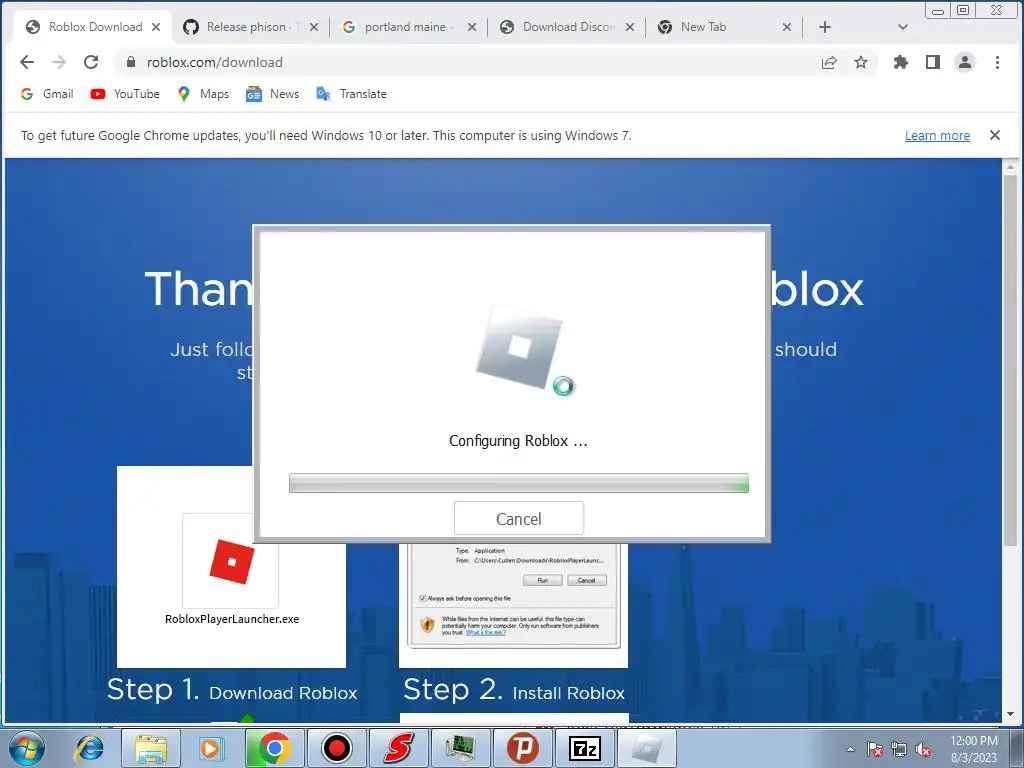The image size is (1024, 768).
Task: Open the network tray icon
Action: [899, 749]
